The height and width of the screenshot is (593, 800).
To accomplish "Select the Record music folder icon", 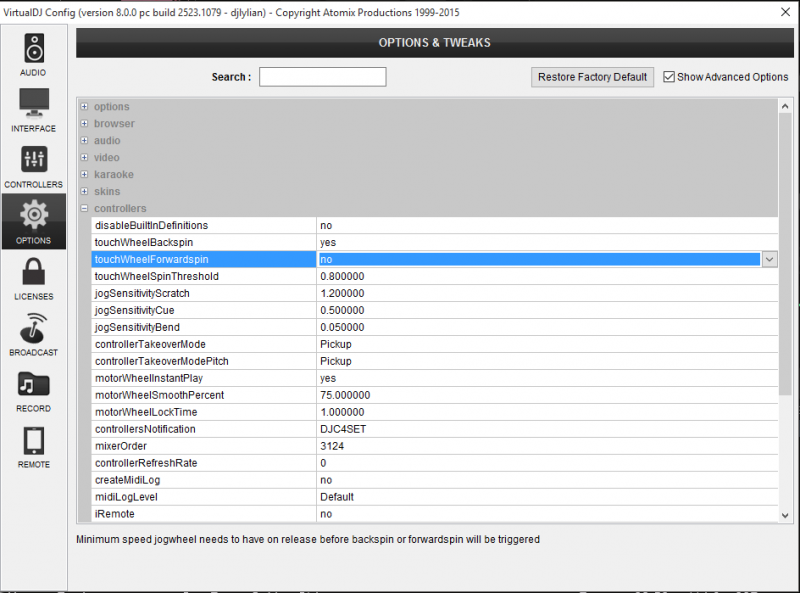I will pyautogui.click(x=34, y=384).
